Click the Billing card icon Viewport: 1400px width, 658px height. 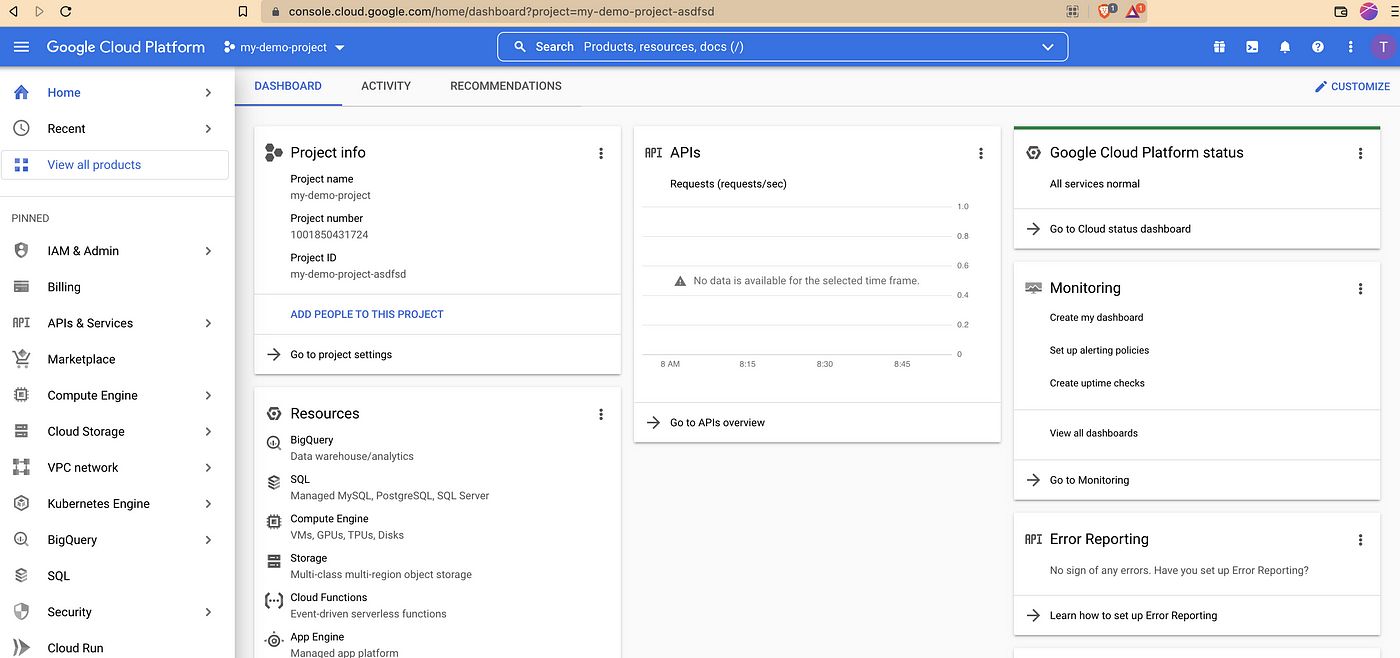(21, 287)
